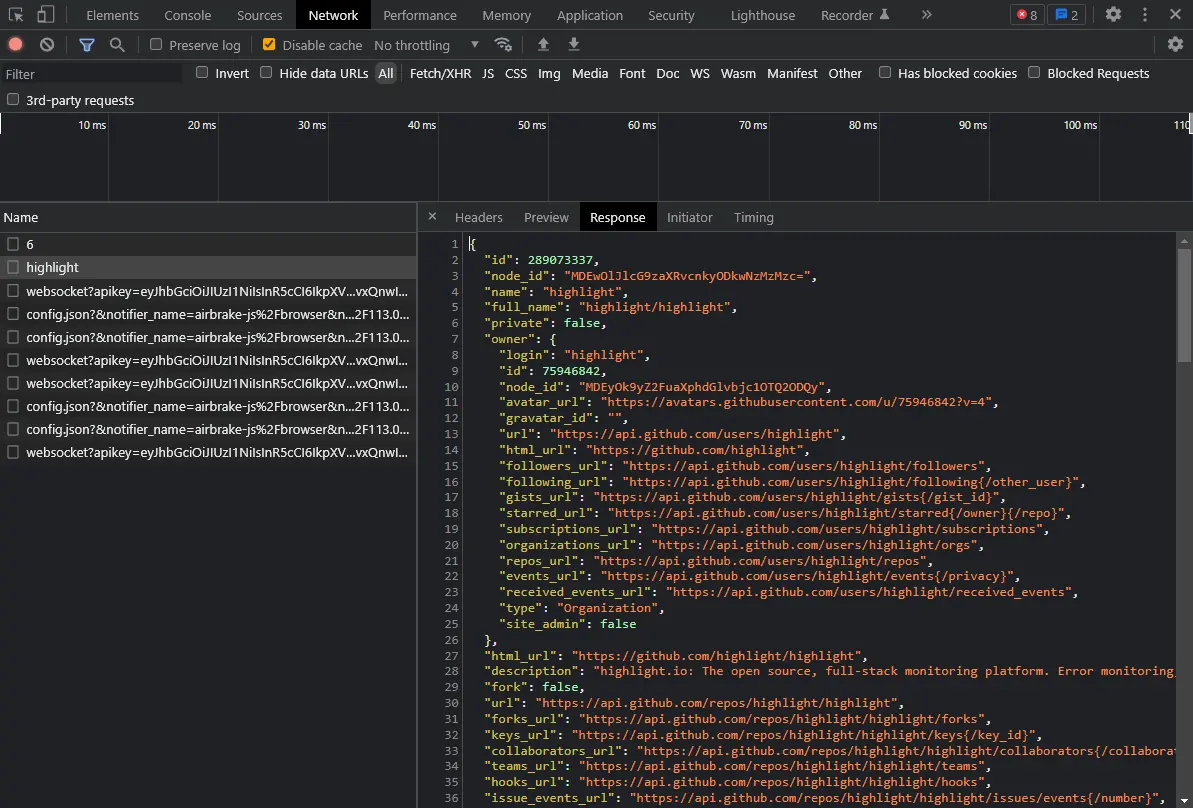Disable the Disable cache checkbox
Image resolution: width=1193 pixels, height=808 pixels.
click(x=269, y=44)
